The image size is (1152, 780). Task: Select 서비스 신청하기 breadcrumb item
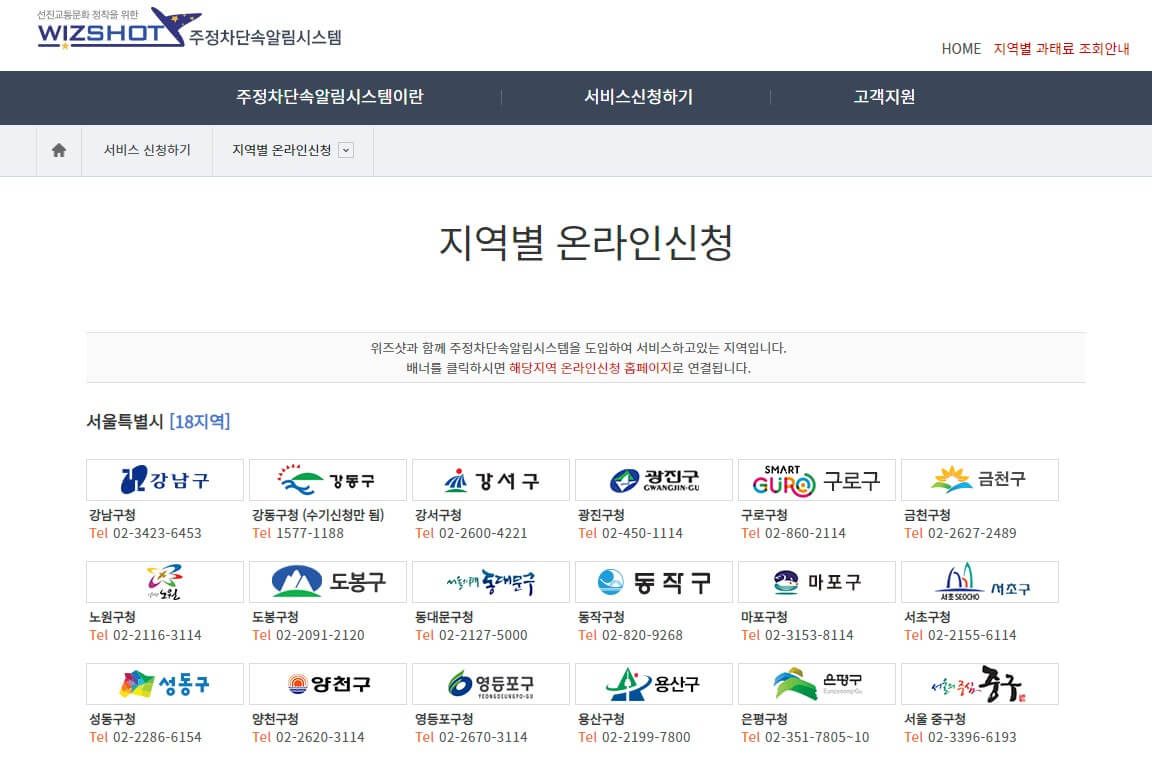tap(147, 150)
